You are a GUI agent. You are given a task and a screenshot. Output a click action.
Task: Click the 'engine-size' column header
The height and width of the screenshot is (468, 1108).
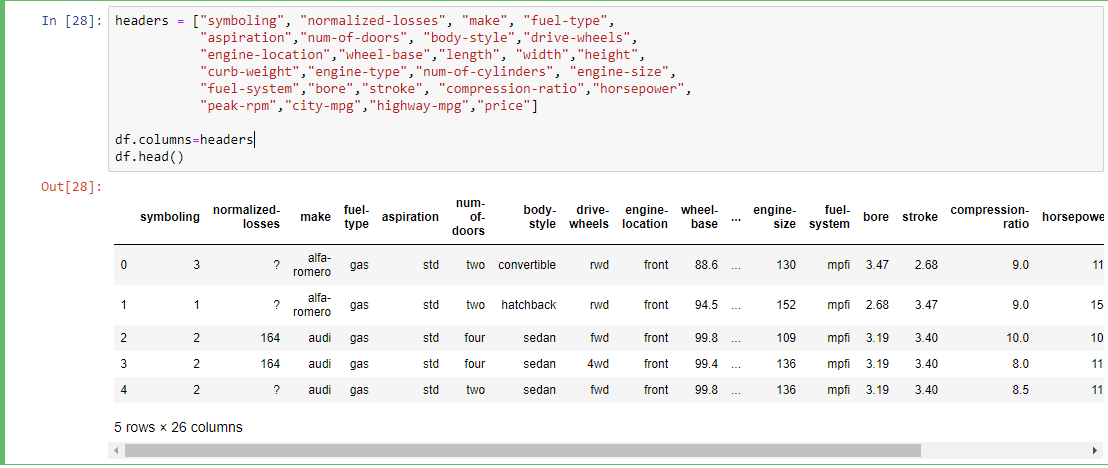tap(774, 217)
